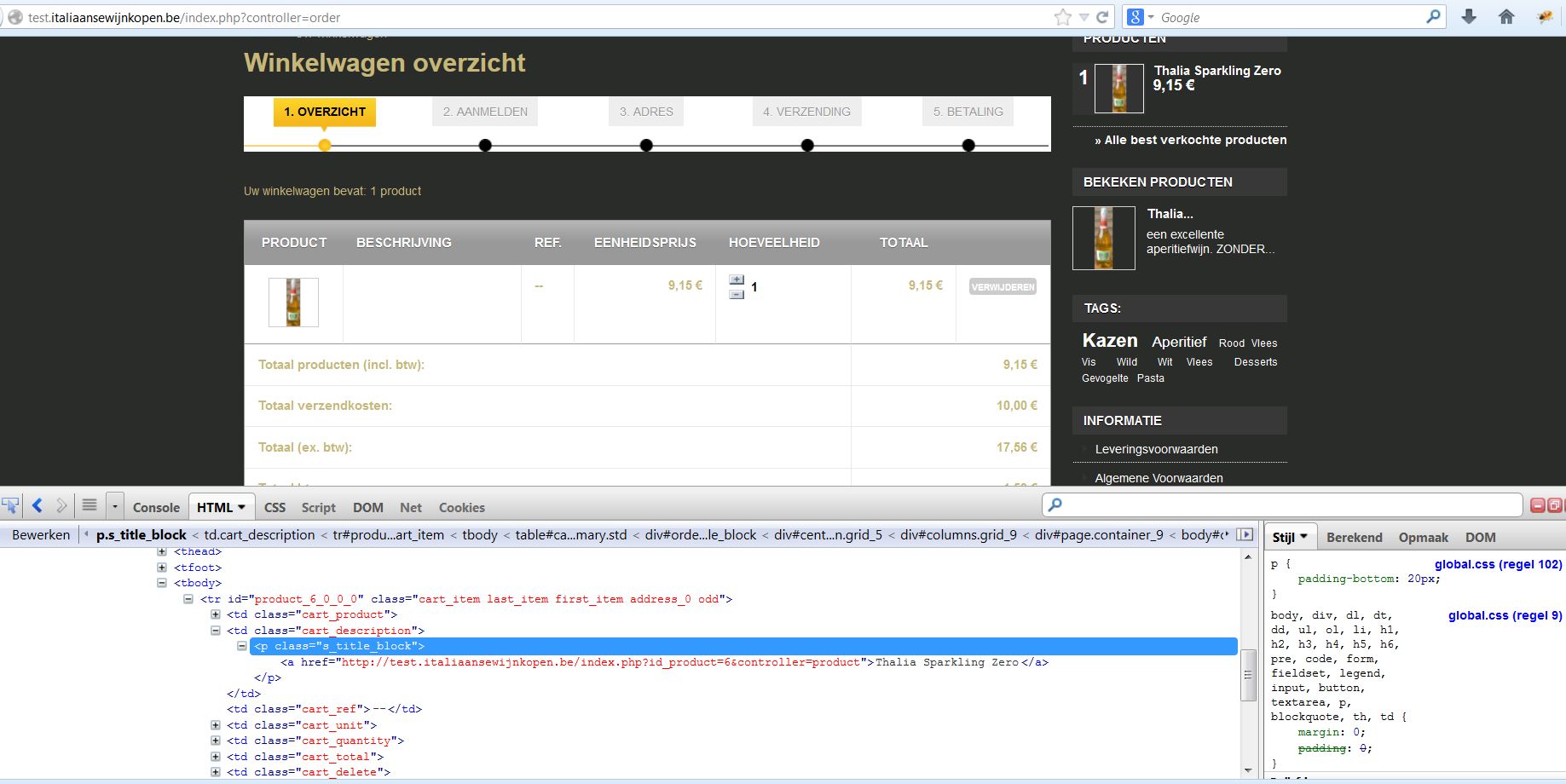1566x784 pixels.
Task: Switch to the Net tab
Action: pyautogui.click(x=411, y=507)
